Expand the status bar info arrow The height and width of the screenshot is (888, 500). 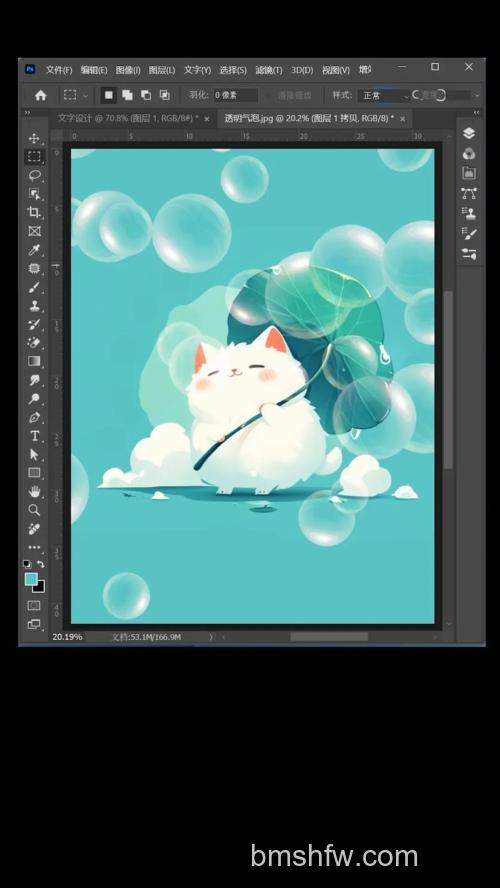(x=211, y=637)
